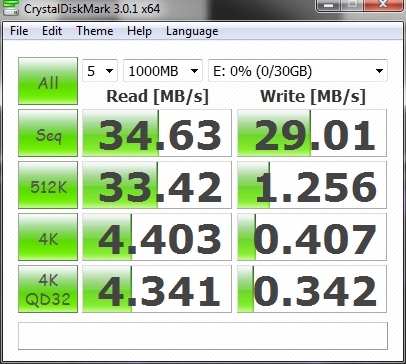Start the 4K benchmark
Screen dimensions: 406x364
tap(48, 237)
